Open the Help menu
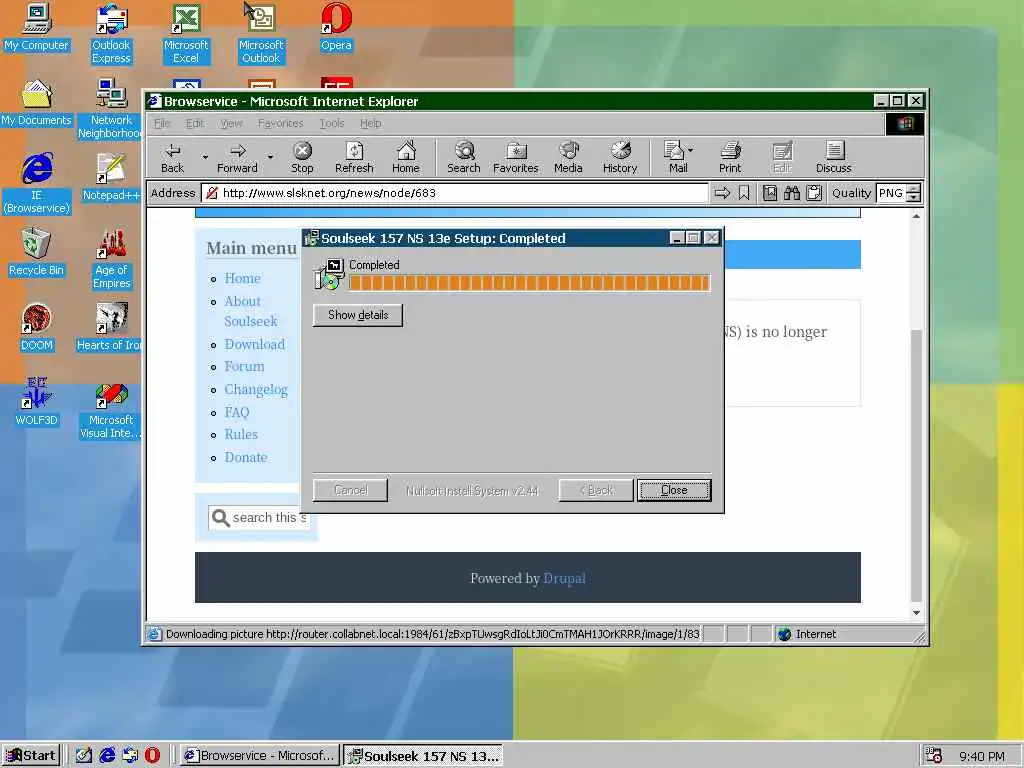Screen dimensions: 1024x768 370,123
